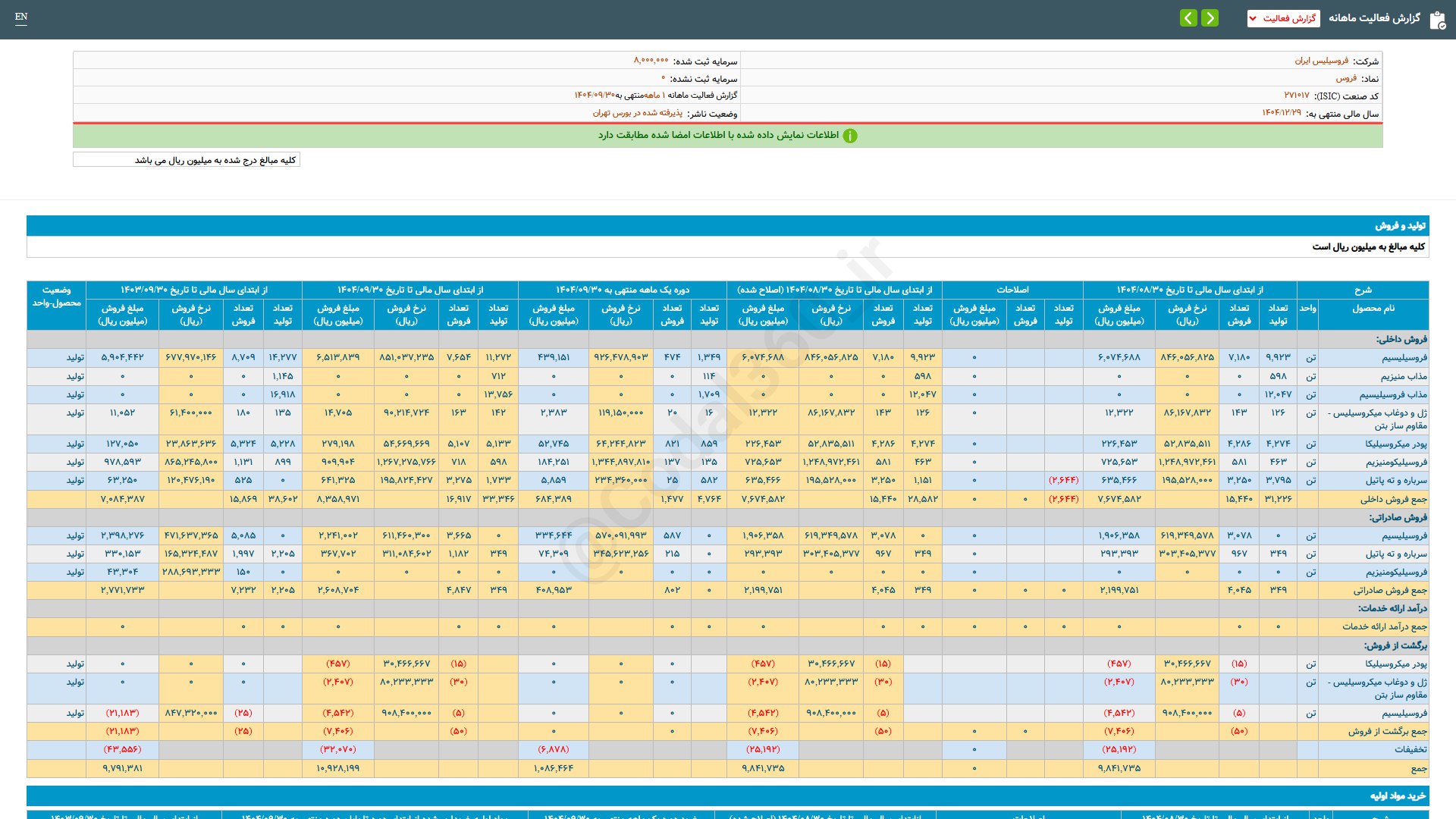The image size is (1456, 819).
Task: Click the تخفیفات row label
Action: point(1410,749)
